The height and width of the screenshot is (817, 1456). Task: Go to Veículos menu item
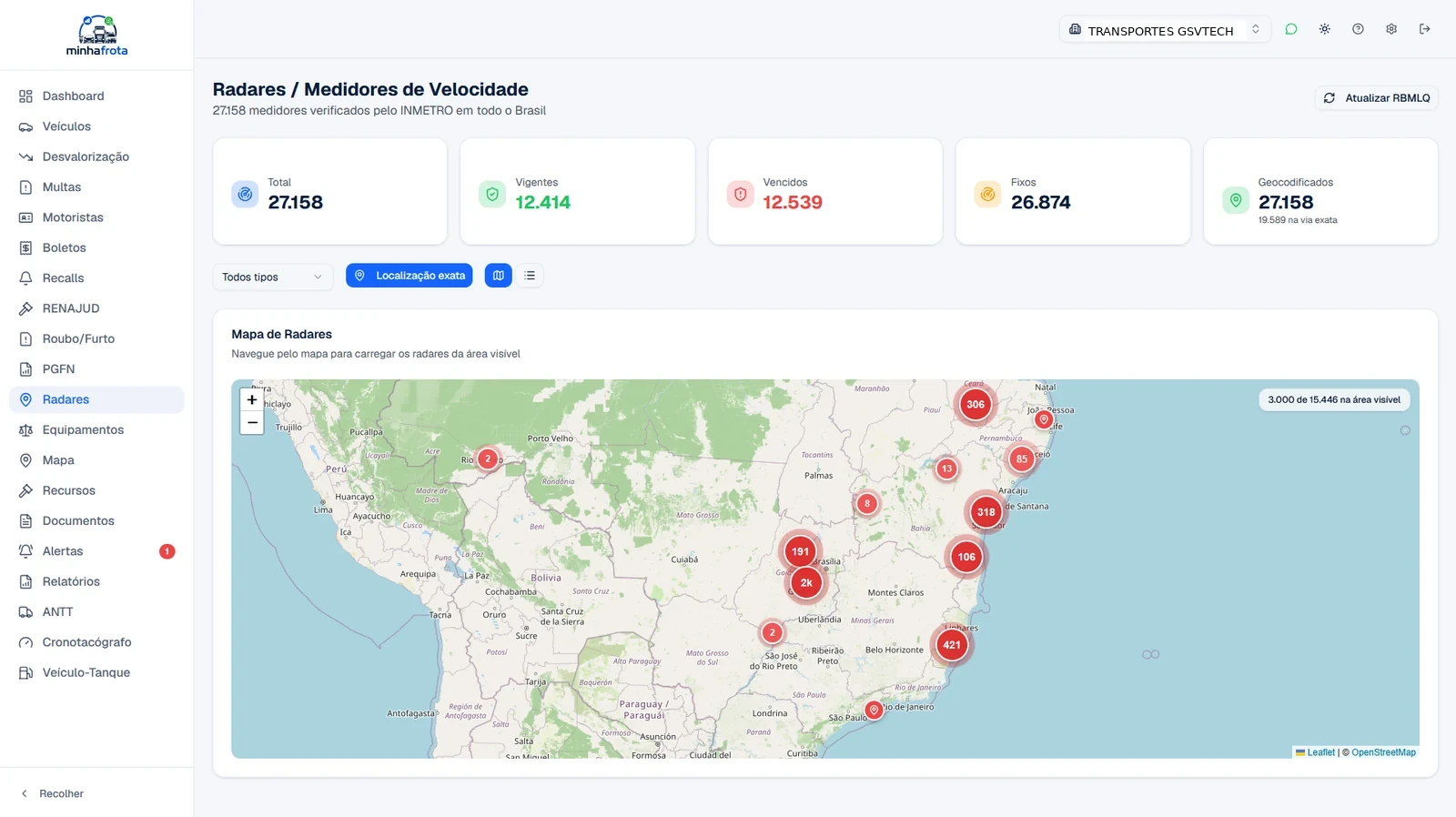click(96, 126)
